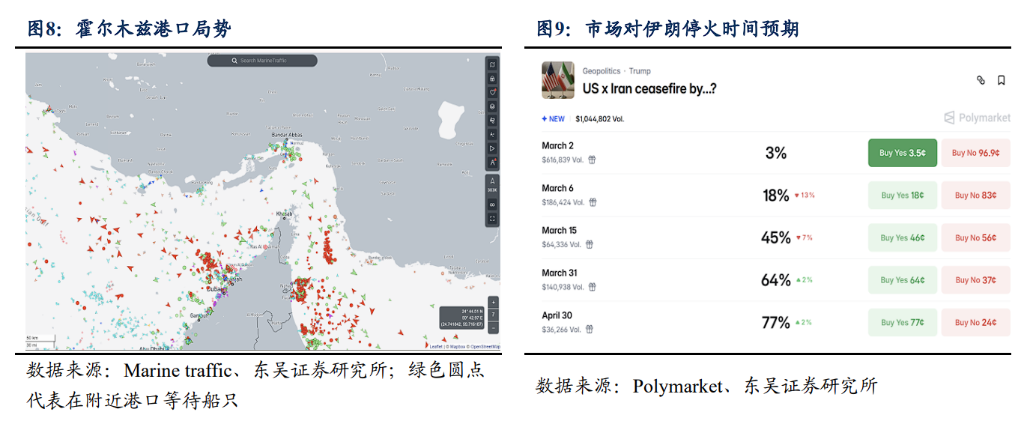Select the March 2 outcome label
This screenshot has height=423, width=1024.
[558, 146]
